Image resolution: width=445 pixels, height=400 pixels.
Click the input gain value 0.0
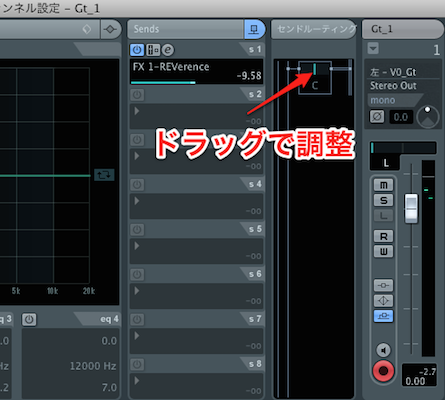[x=401, y=117]
